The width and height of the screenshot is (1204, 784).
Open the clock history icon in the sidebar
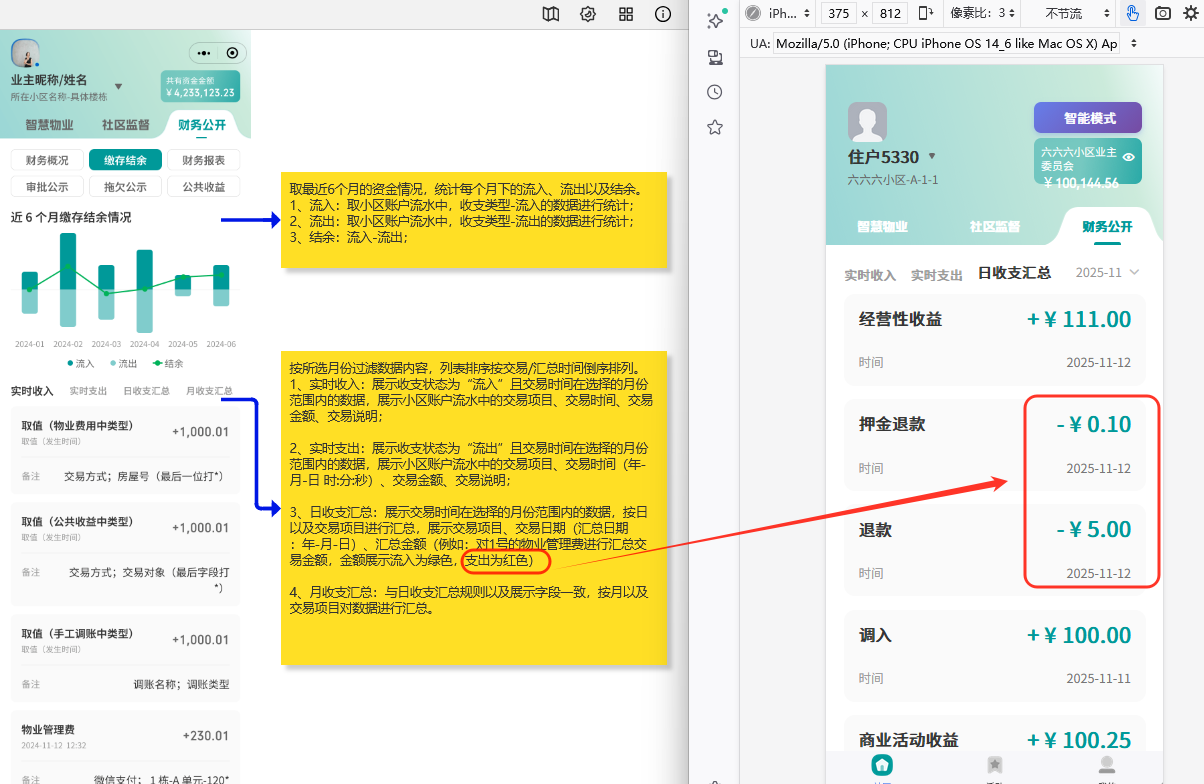click(715, 92)
